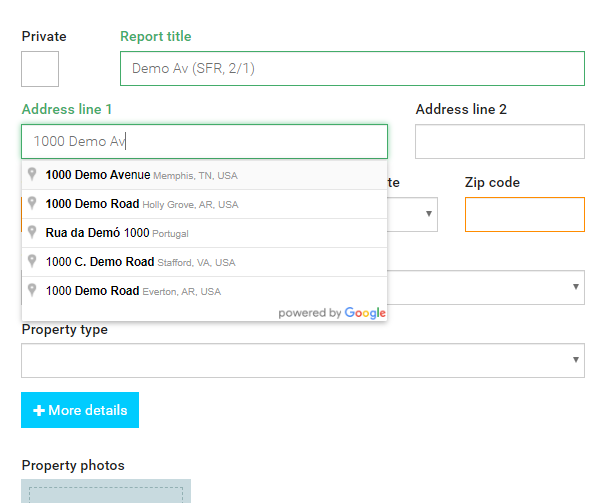Pick Rua da Demó 1000 Portugal suggestion
This screenshot has width=613, height=503.
coord(204,233)
